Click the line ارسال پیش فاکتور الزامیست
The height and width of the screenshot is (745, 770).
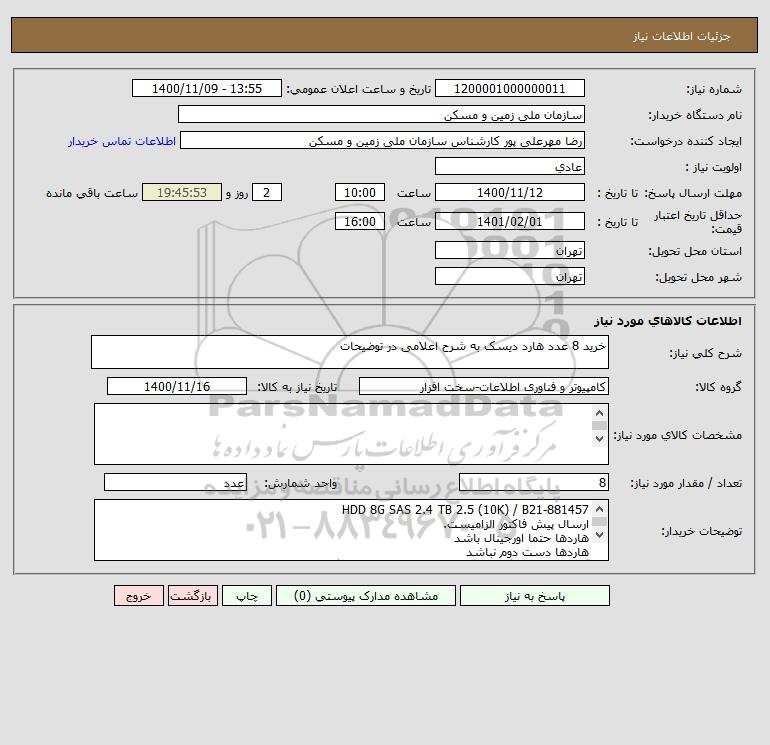coord(516,524)
